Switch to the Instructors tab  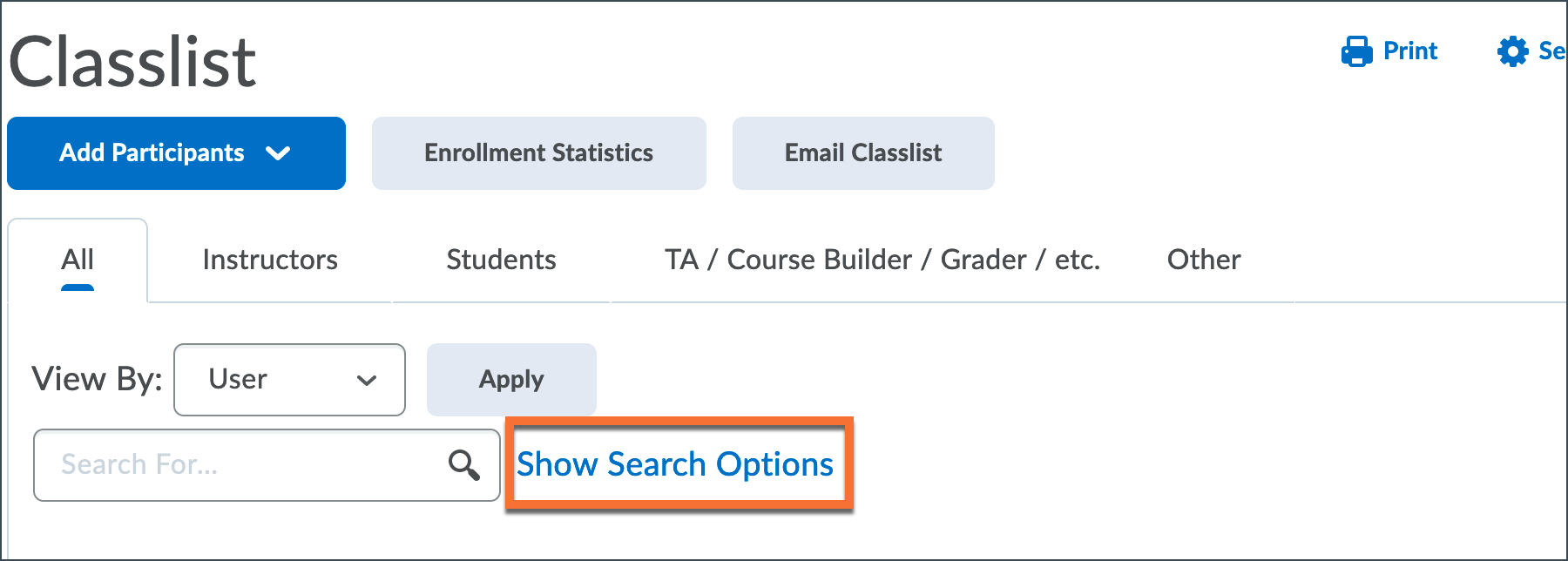pos(270,260)
